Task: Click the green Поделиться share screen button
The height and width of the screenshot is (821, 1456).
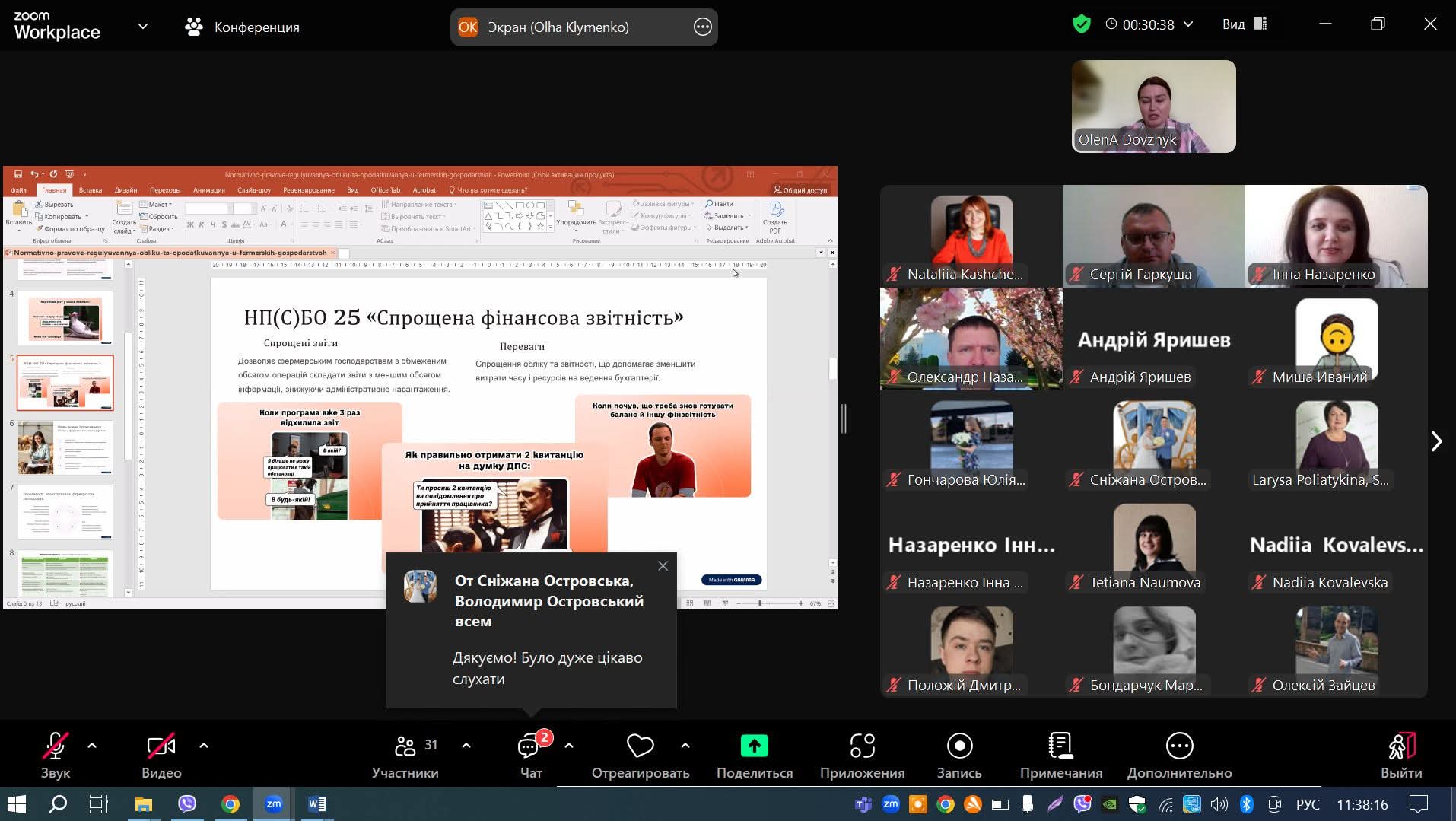Action: [x=754, y=746]
